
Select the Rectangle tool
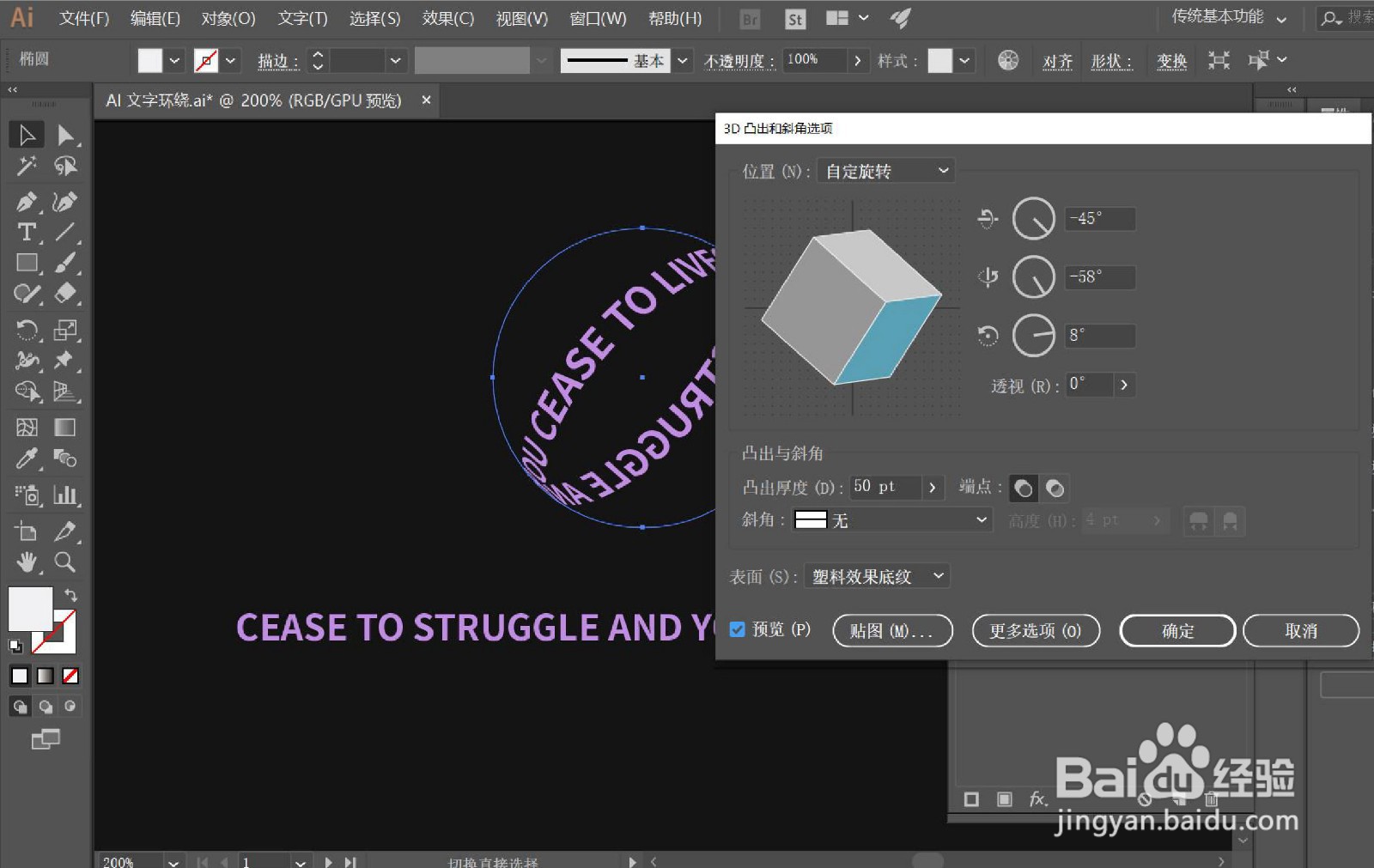[27, 263]
